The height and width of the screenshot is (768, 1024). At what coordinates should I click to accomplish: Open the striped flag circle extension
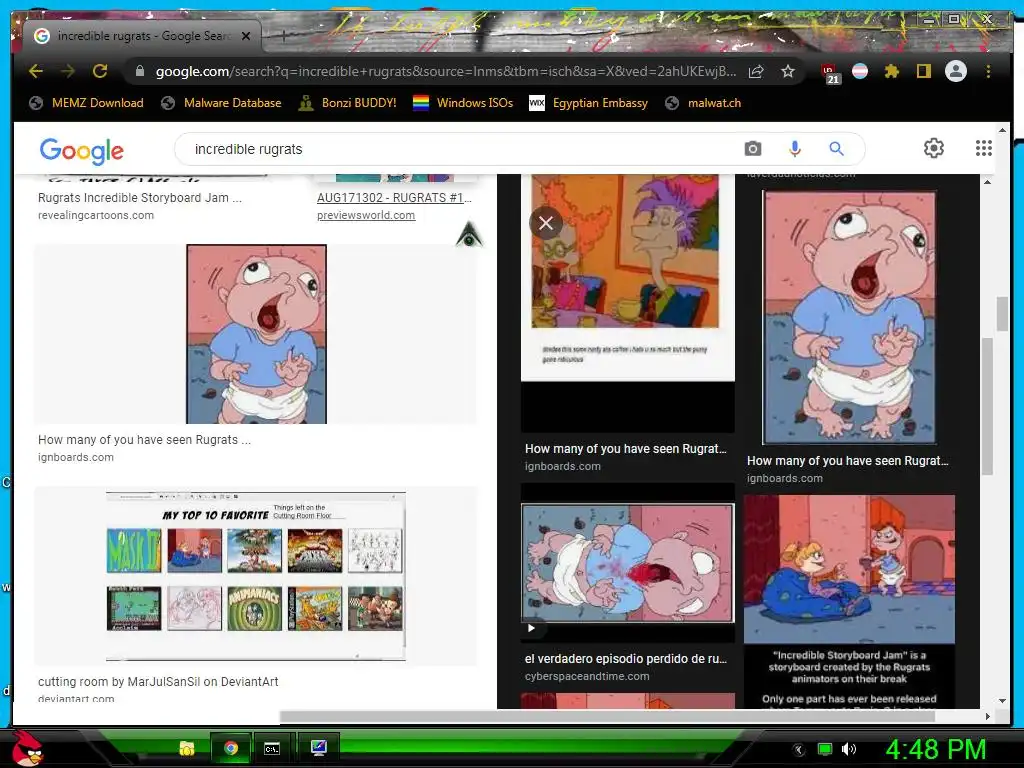tap(860, 71)
